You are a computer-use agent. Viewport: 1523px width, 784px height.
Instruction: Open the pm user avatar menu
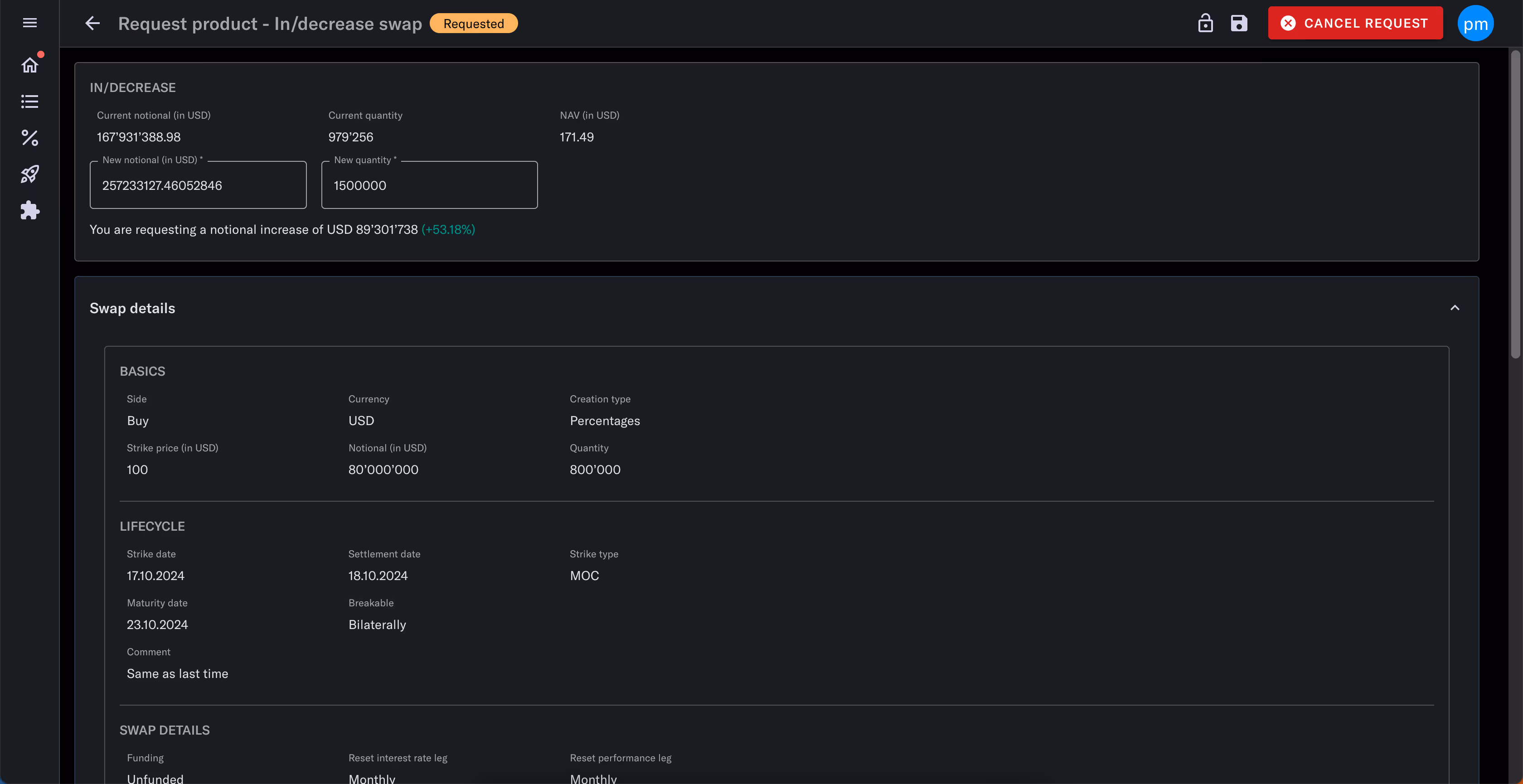1475,24
